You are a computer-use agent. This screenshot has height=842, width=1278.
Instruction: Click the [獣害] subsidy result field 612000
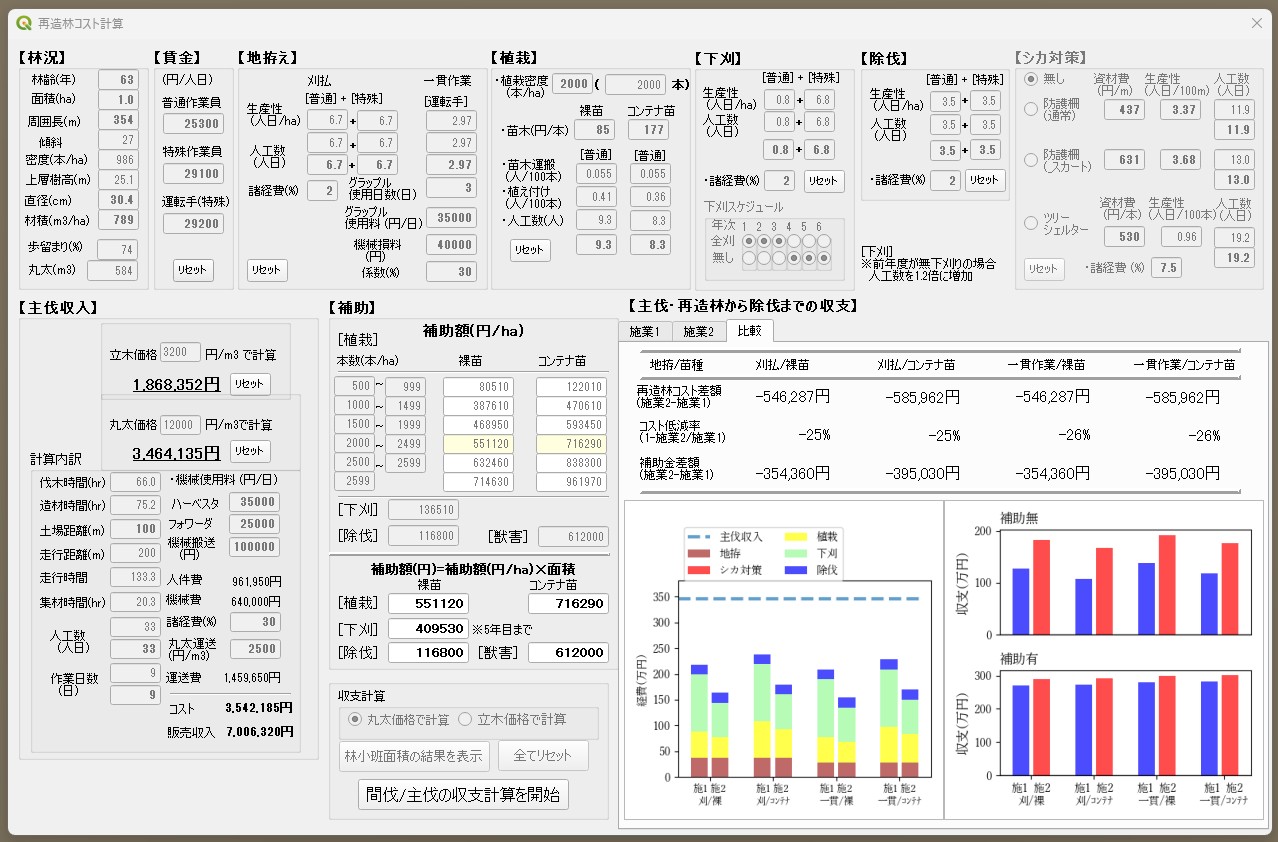pyautogui.click(x=568, y=652)
